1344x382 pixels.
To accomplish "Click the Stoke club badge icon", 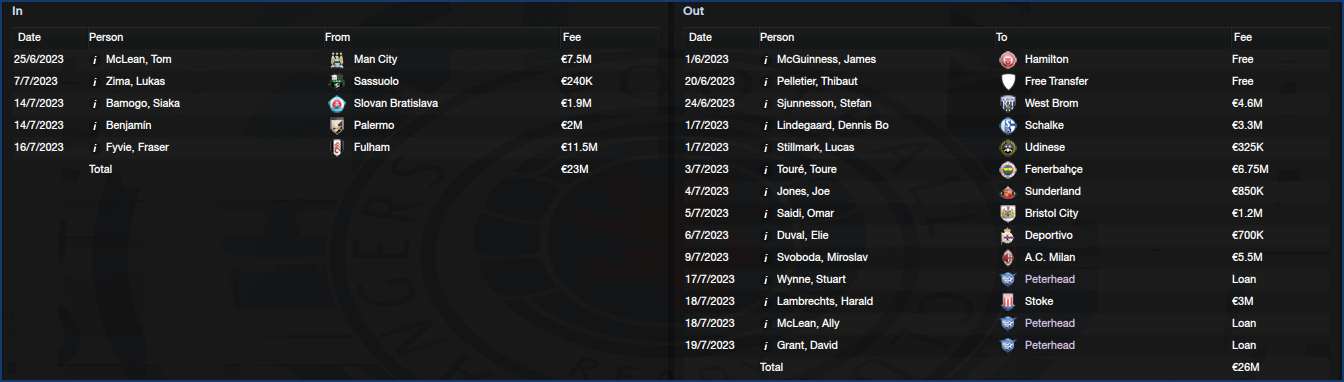I will [x=1008, y=301].
